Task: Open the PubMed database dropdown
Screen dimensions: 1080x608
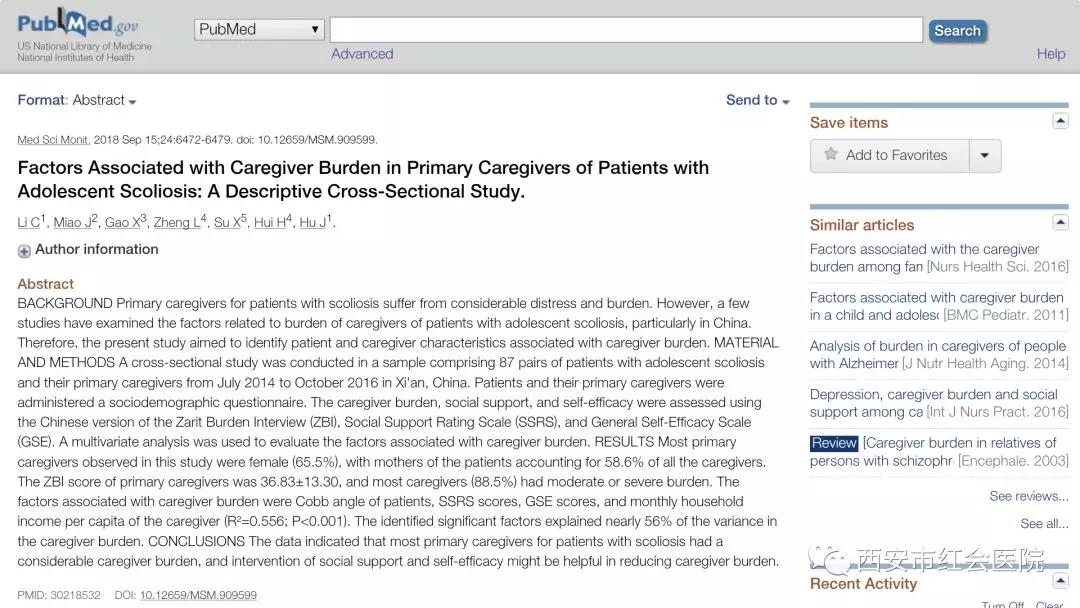Action: coord(259,30)
